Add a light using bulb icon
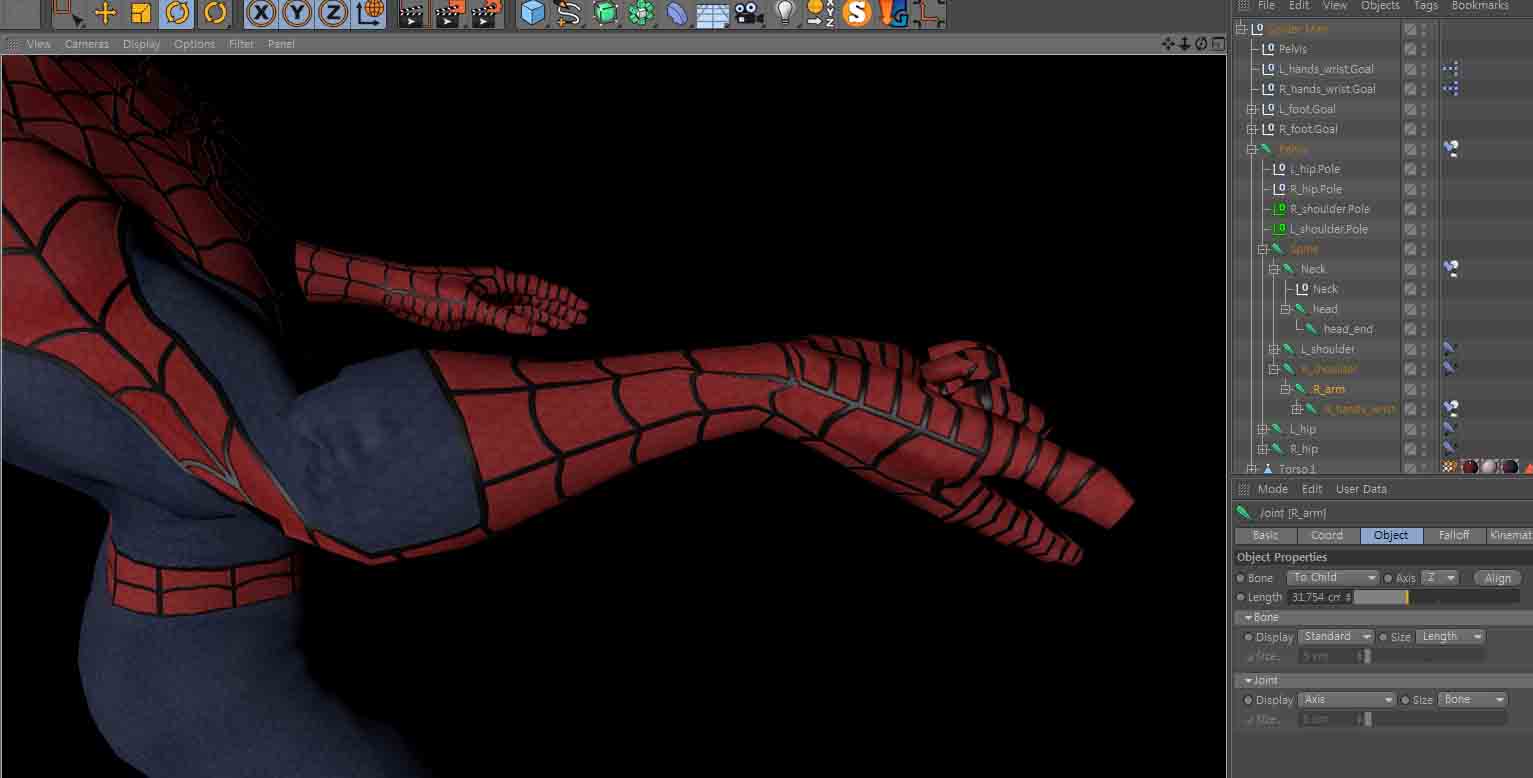The width and height of the screenshot is (1533, 778). click(x=786, y=12)
